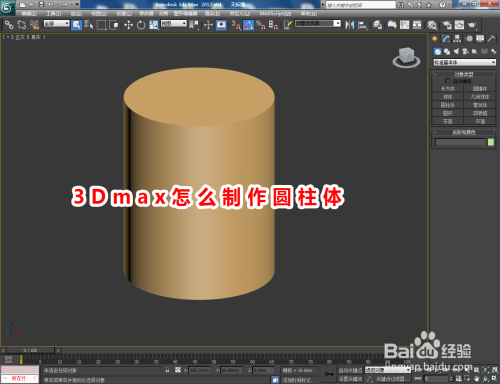The height and width of the screenshot is (384, 500).
Task: Activate the Select Object tool
Action: [76, 25]
